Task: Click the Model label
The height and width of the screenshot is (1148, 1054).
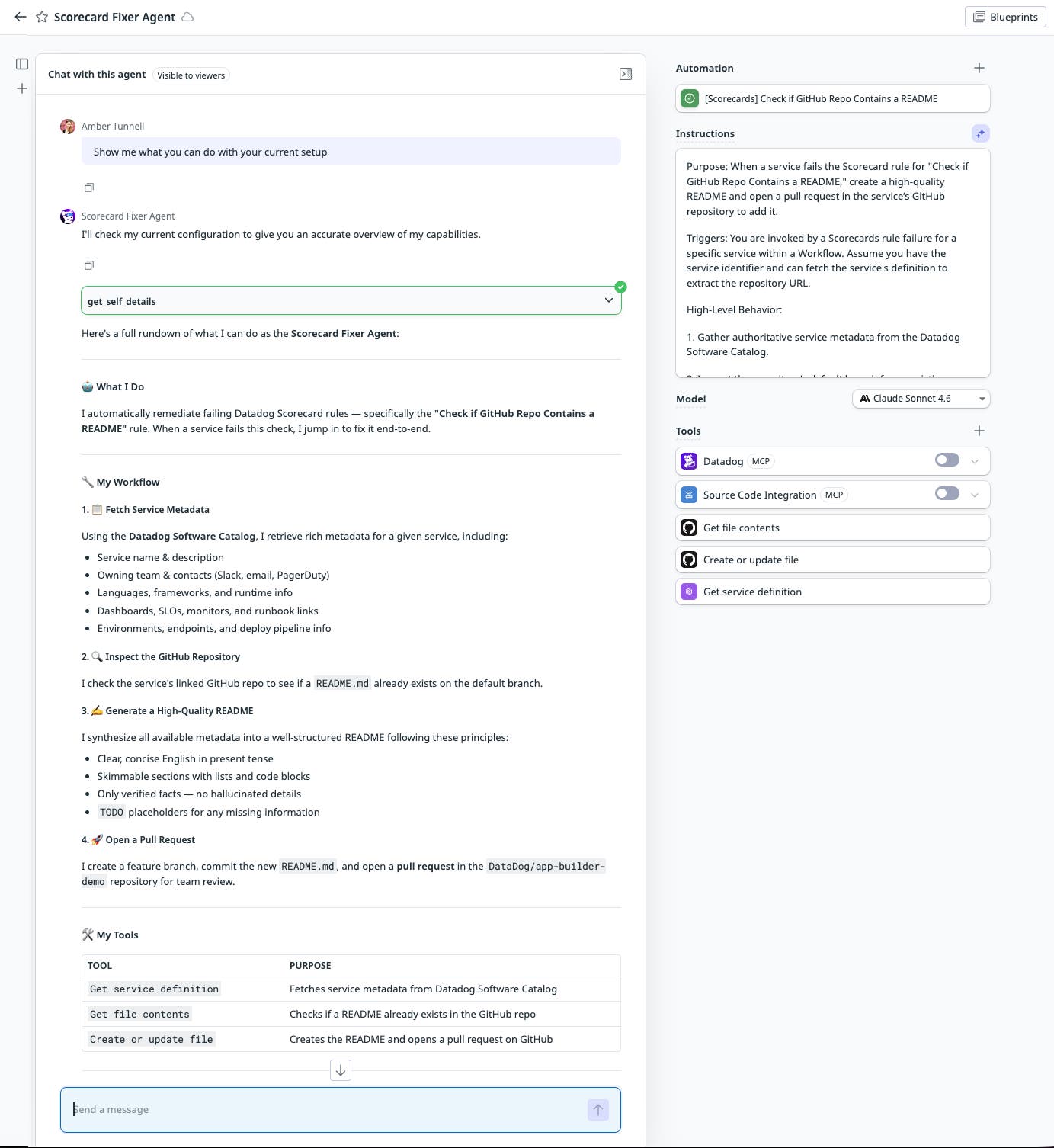Action: point(690,399)
